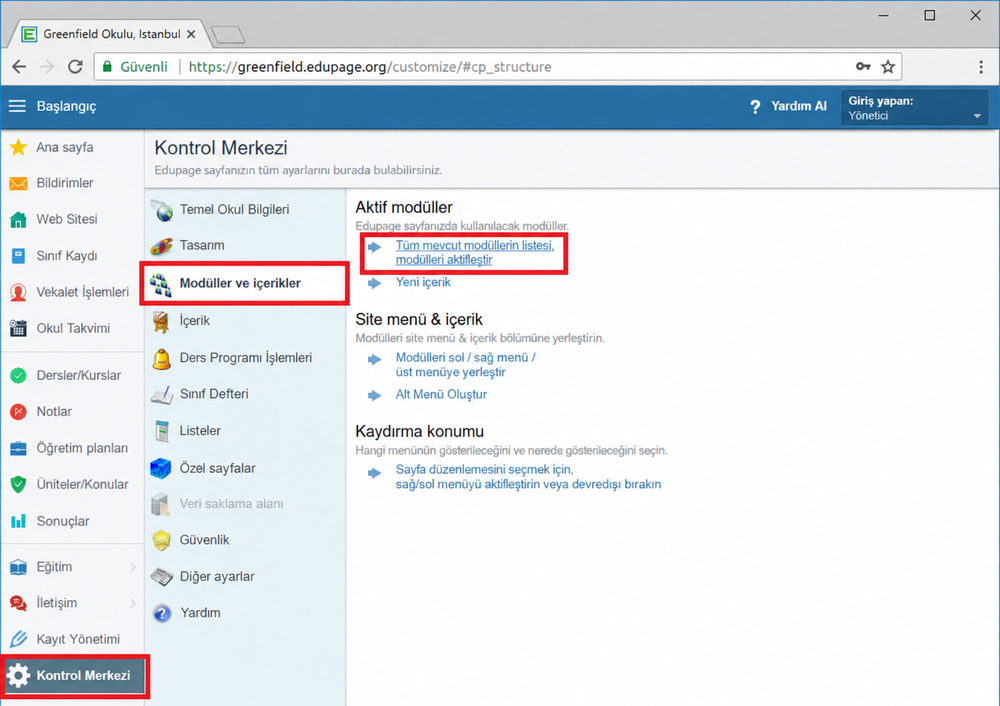Viewport: 1000px width, 706px height.
Task: Click the Okul Takvimi calendar icon
Action: click(x=18, y=328)
